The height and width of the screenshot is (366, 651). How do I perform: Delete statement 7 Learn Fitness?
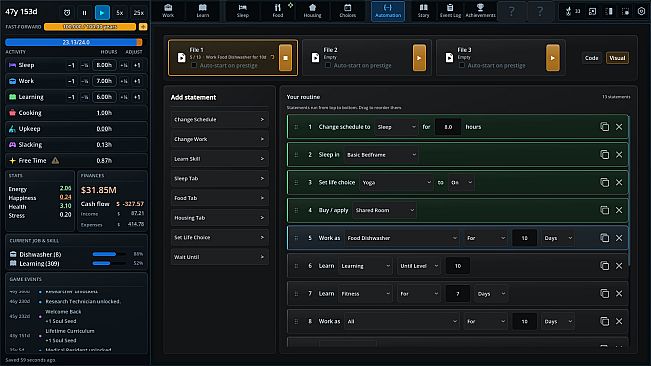pyautogui.click(x=619, y=294)
